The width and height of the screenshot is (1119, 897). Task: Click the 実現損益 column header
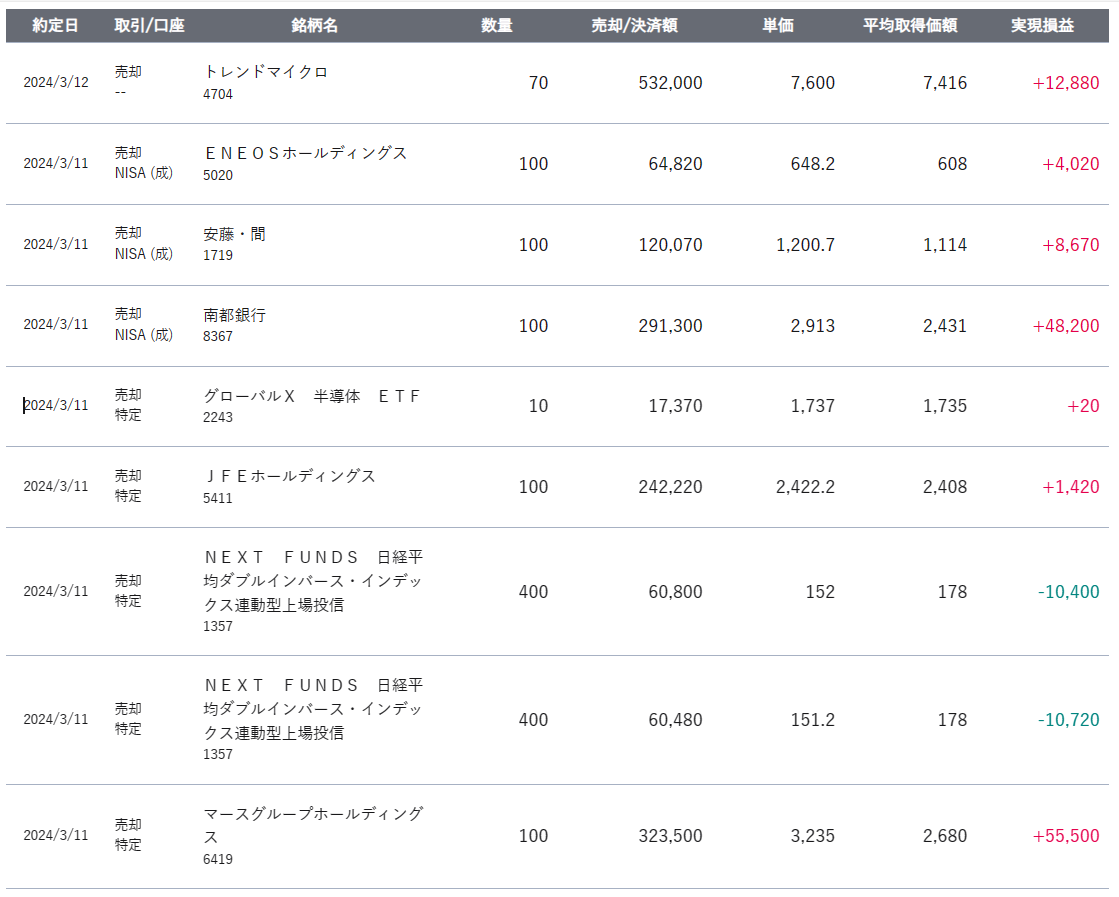[1042, 26]
